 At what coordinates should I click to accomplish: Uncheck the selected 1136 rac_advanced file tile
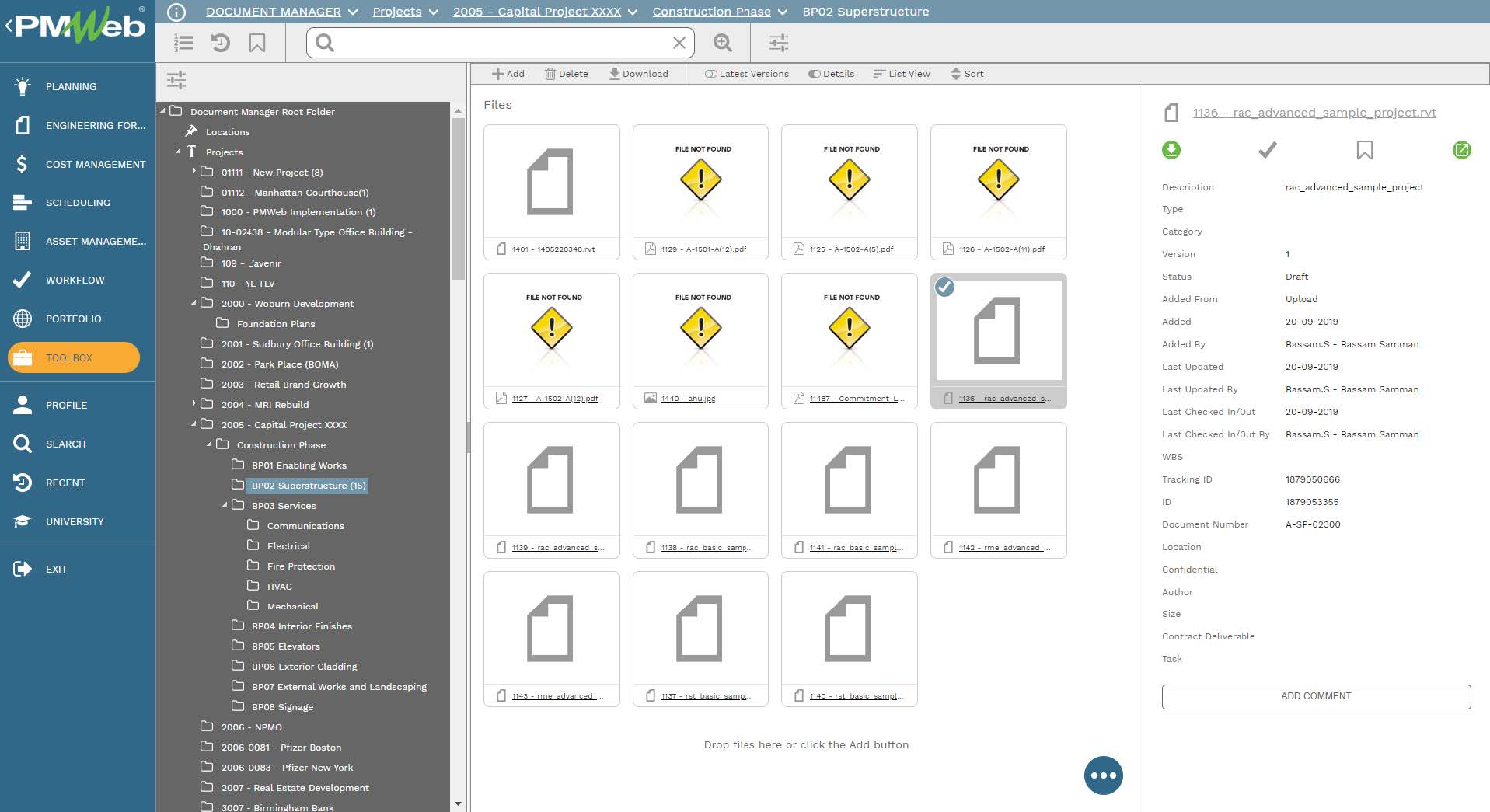[x=944, y=288]
